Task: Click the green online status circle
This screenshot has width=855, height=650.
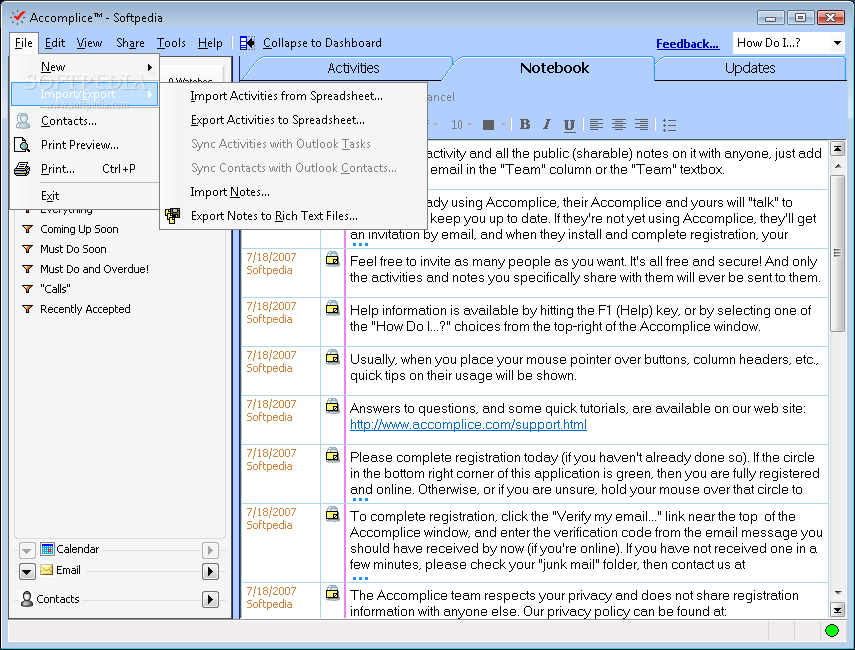Action: [x=832, y=631]
